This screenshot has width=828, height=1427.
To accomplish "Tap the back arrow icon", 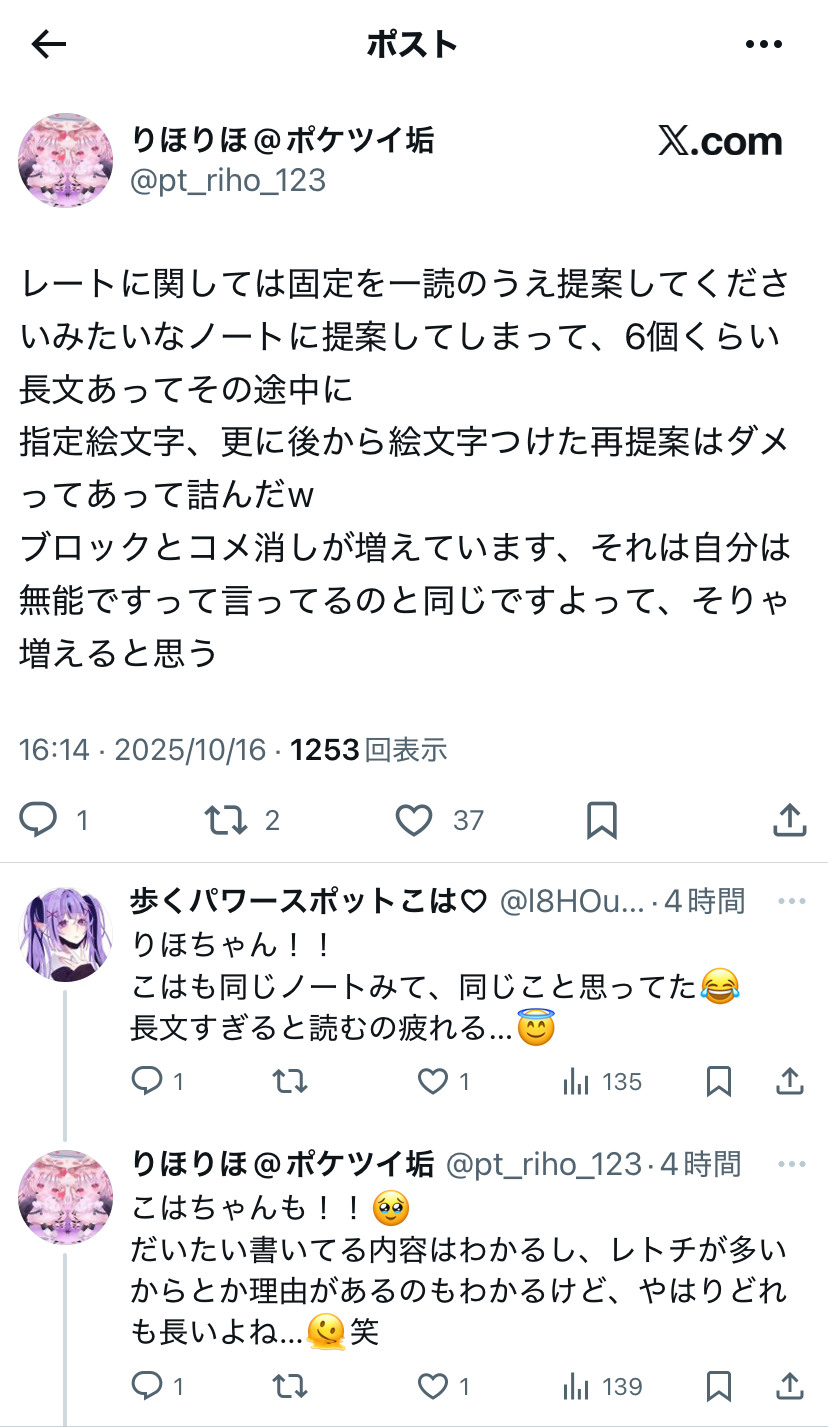I will click(49, 44).
